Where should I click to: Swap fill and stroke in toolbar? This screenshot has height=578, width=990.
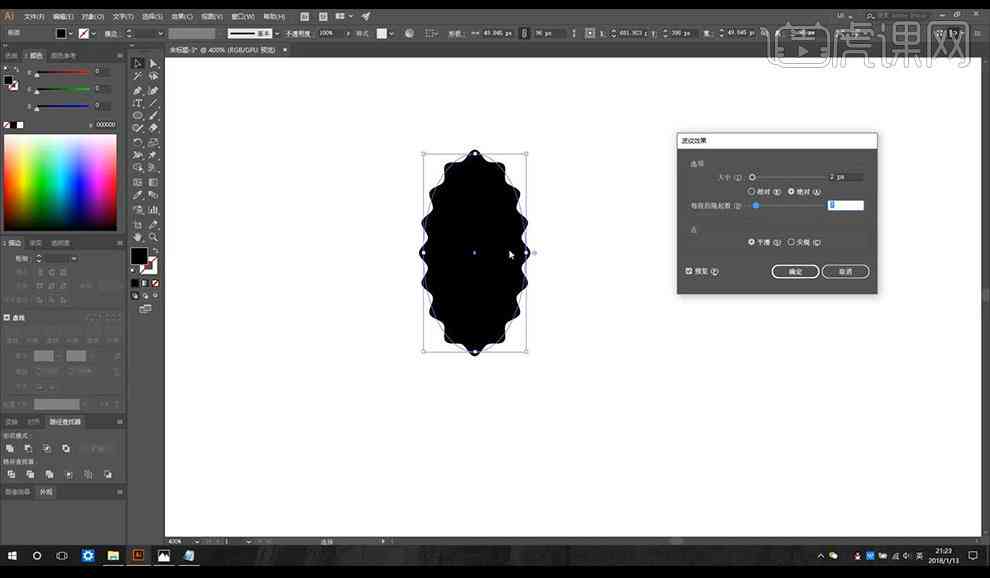(155, 251)
